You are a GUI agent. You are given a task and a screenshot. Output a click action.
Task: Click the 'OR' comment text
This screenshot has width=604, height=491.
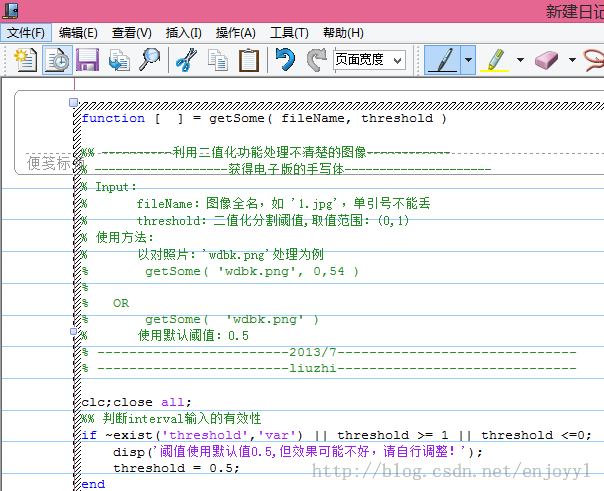121,303
